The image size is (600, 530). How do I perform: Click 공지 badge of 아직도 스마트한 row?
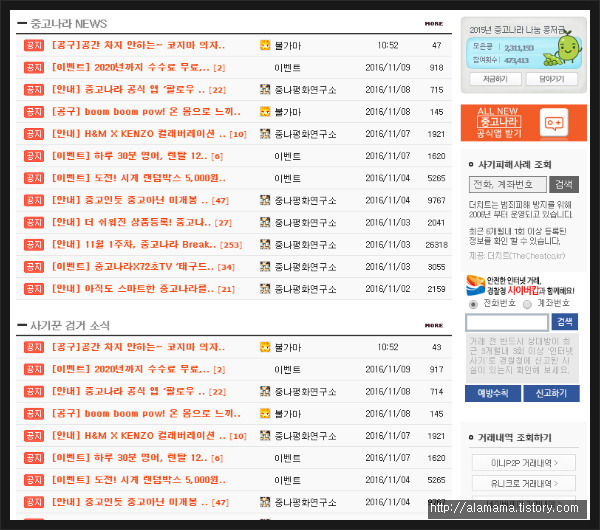34,289
